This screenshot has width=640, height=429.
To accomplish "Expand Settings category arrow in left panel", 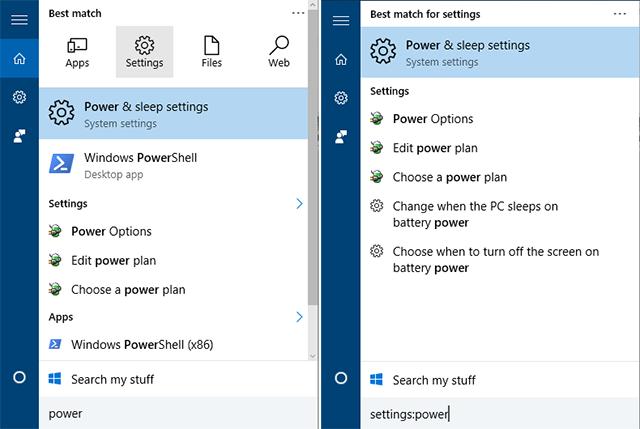I will tap(299, 203).
